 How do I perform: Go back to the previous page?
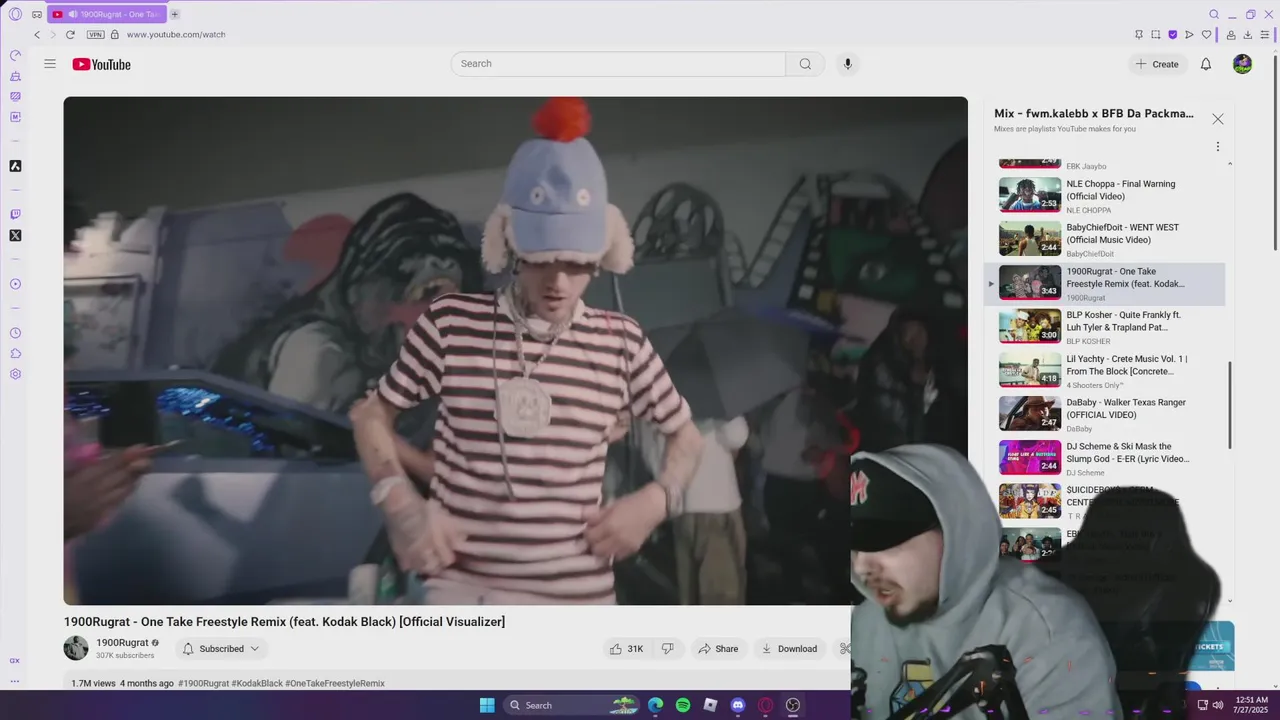[37, 34]
